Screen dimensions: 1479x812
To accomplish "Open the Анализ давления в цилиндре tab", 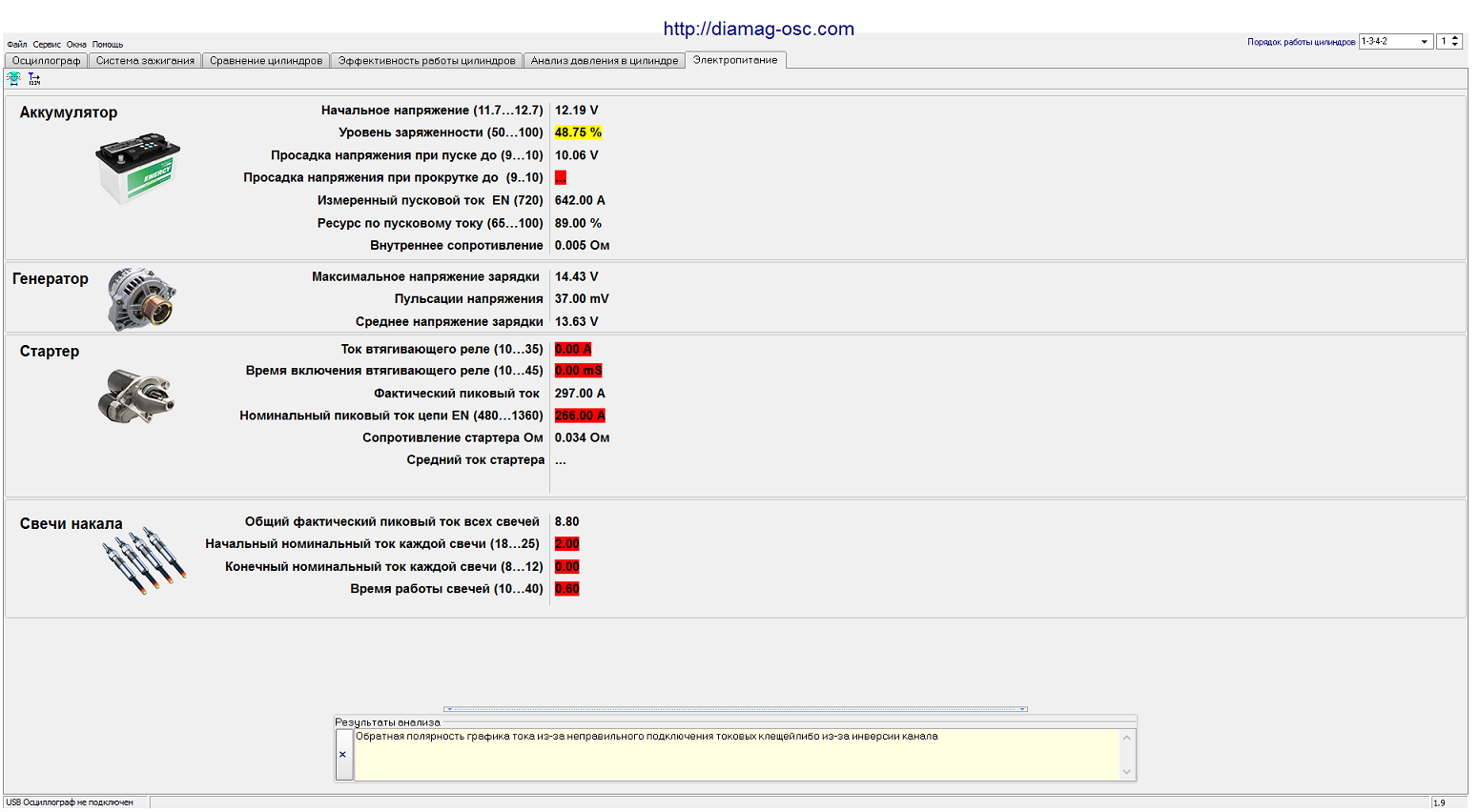I will tap(605, 61).
